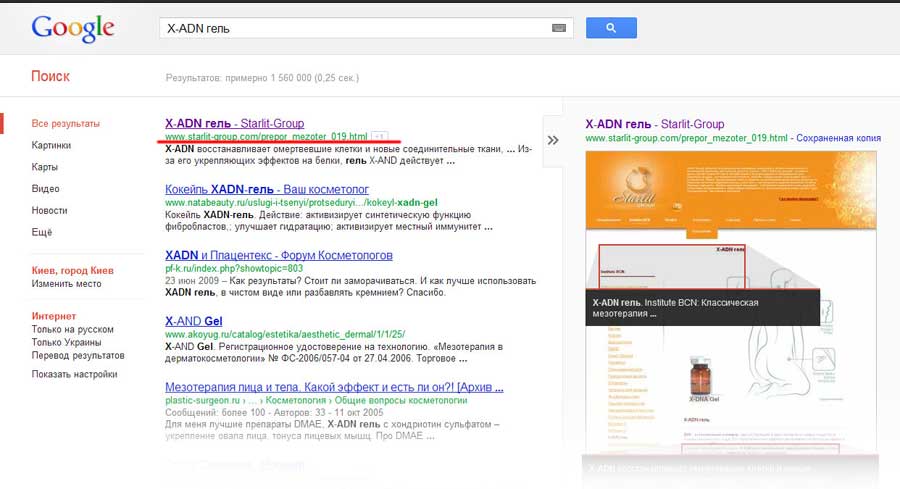Click 'Киев, город Киев' location text
The height and width of the screenshot is (489, 900).
click(x=72, y=270)
